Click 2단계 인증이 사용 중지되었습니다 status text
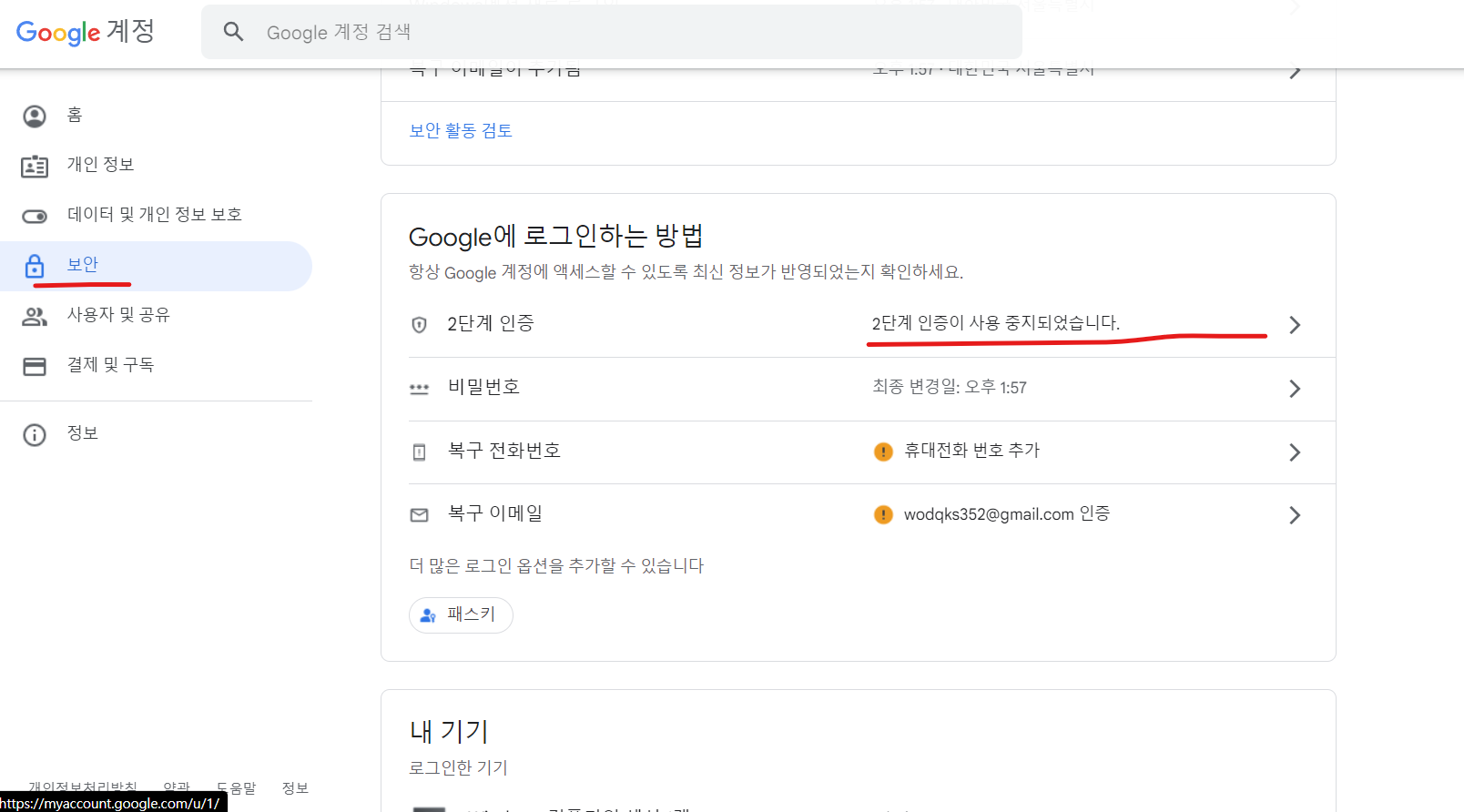This screenshot has width=1464, height=812. (995, 323)
